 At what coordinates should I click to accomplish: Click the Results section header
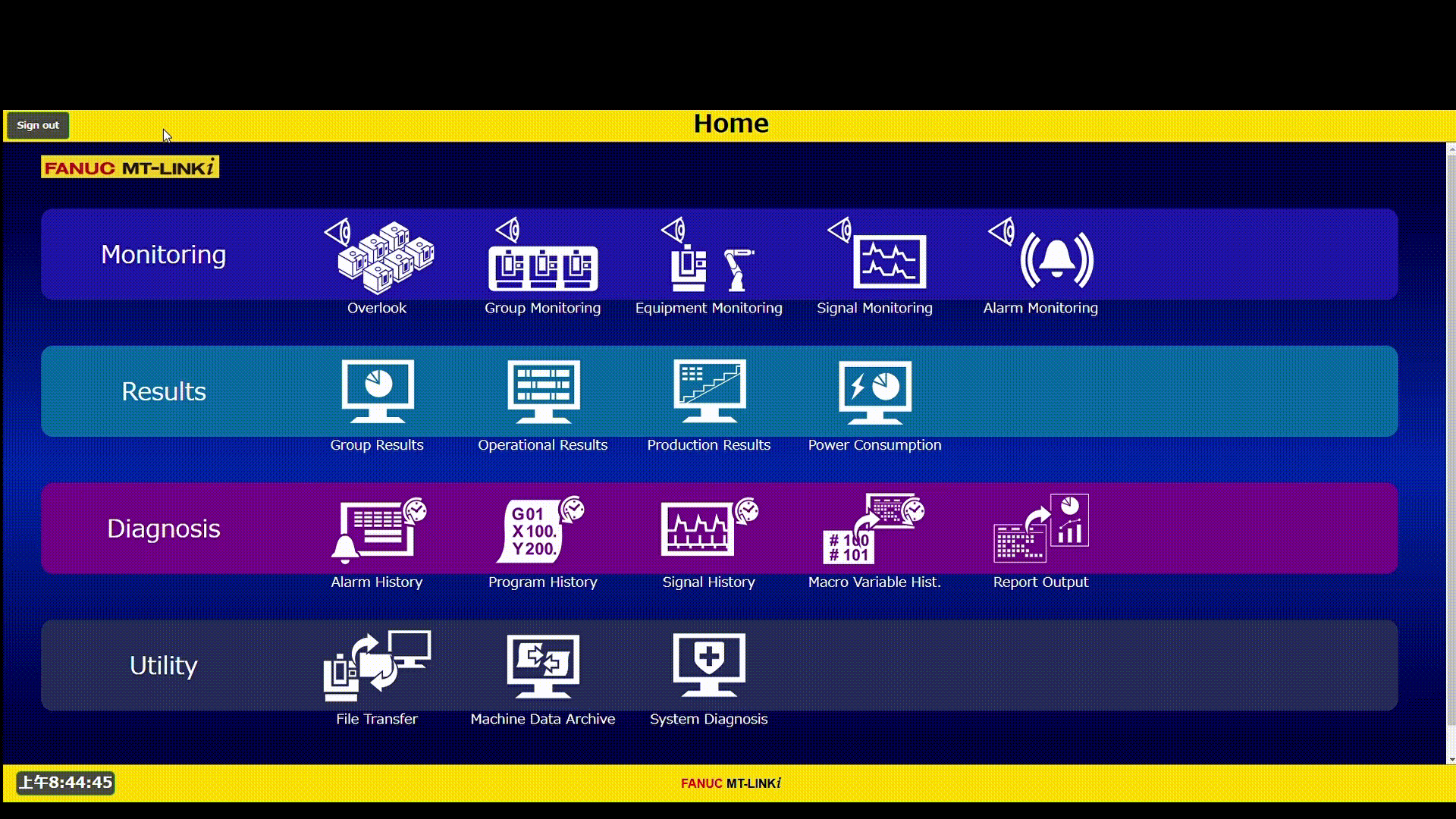coord(163,391)
